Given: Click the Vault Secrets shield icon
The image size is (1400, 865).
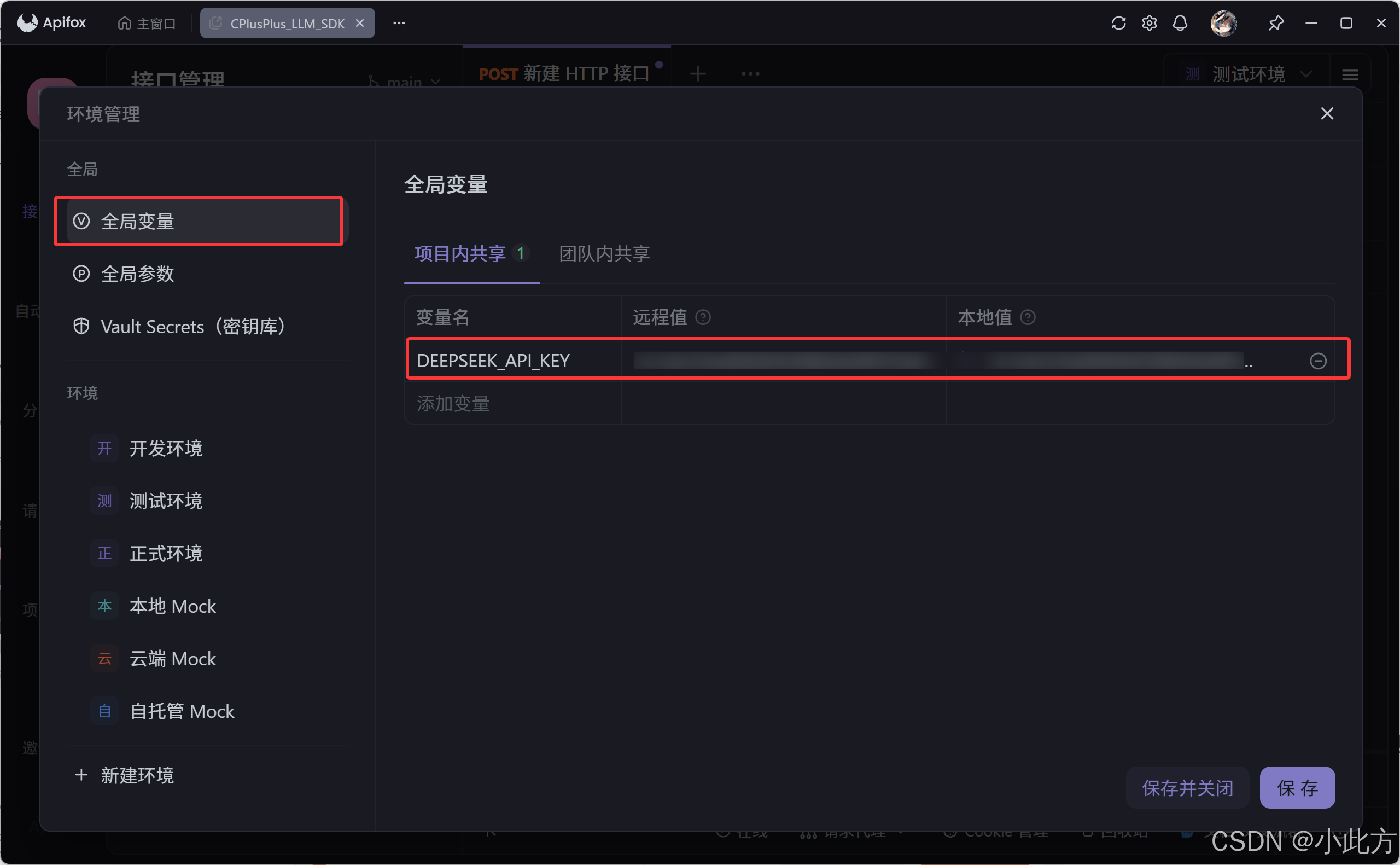Looking at the screenshot, I should point(81,326).
